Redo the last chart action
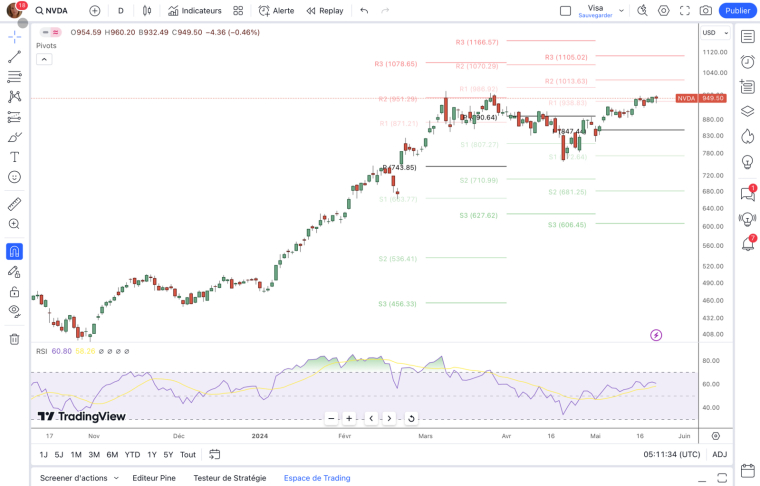This screenshot has width=760, height=486. [x=385, y=11]
